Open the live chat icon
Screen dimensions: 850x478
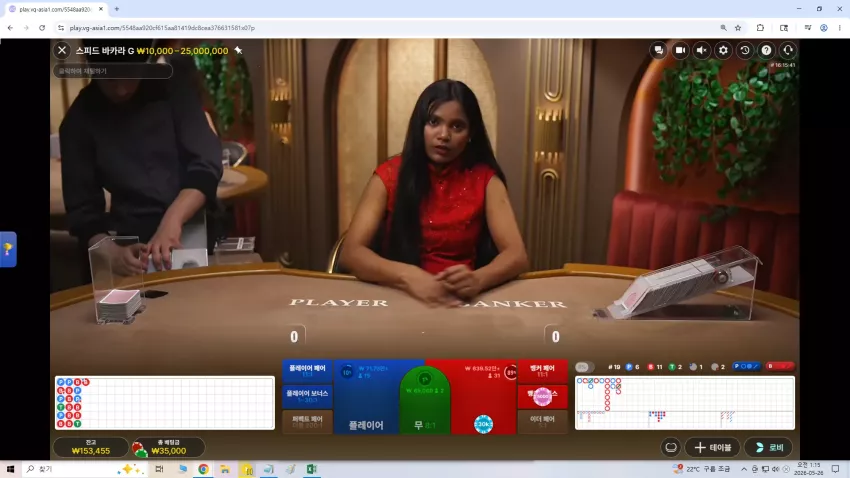[x=659, y=50]
